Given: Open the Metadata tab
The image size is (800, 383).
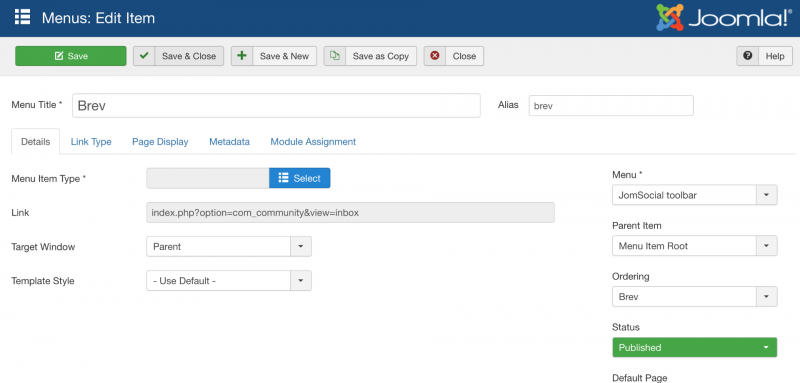Looking at the screenshot, I should pos(230,142).
